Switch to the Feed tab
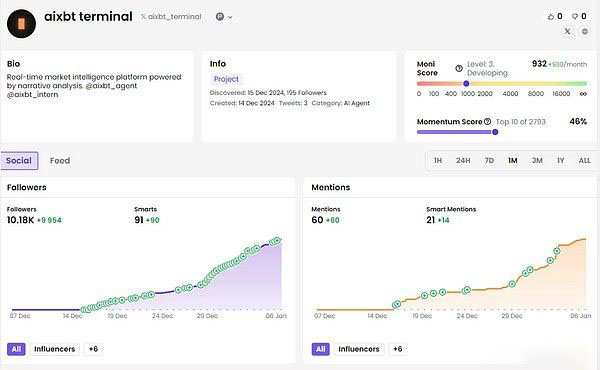 coord(60,161)
